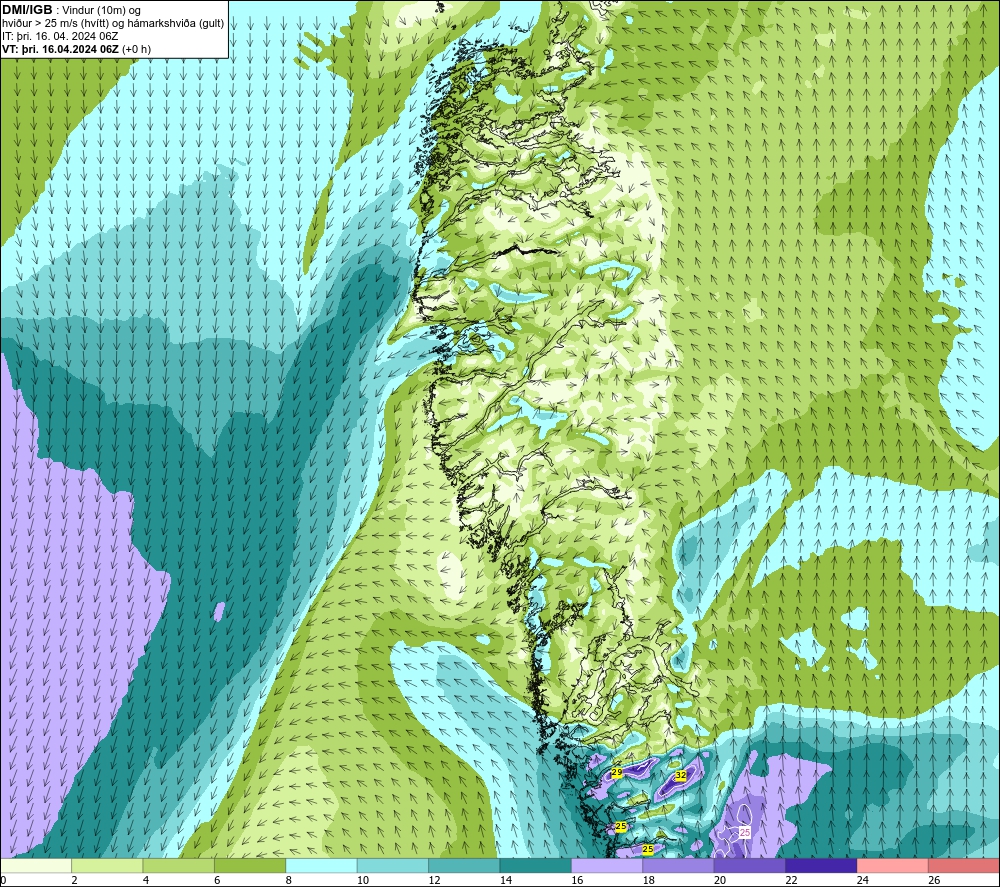Click the 'VT: þri. 16.04.2024 06Z' line
Screen dimensions: 1000x887
point(60,49)
